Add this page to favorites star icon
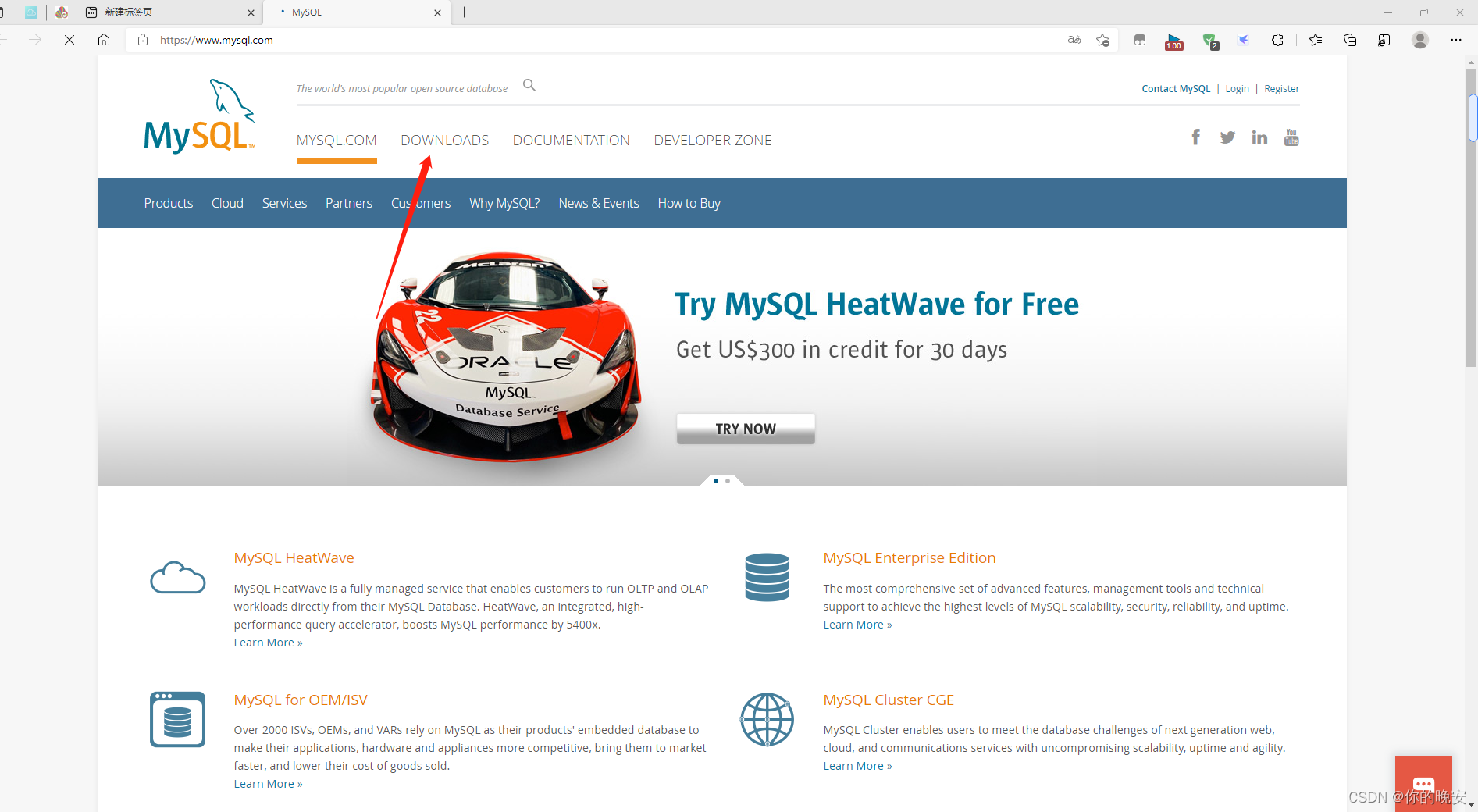1478x812 pixels. click(x=1102, y=40)
